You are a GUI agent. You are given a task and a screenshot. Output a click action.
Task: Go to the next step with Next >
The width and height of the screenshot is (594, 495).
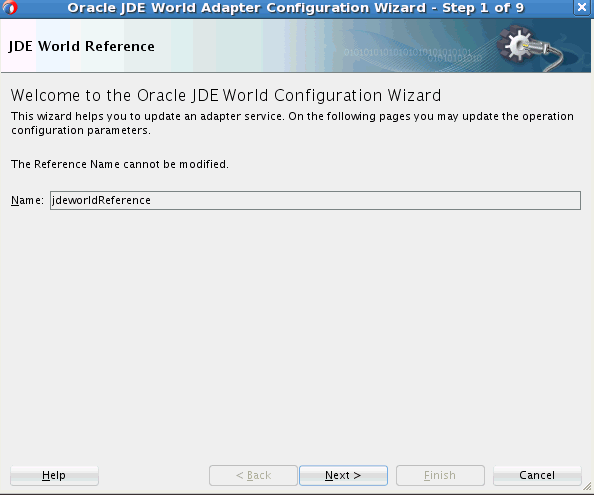[x=343, y=475]
